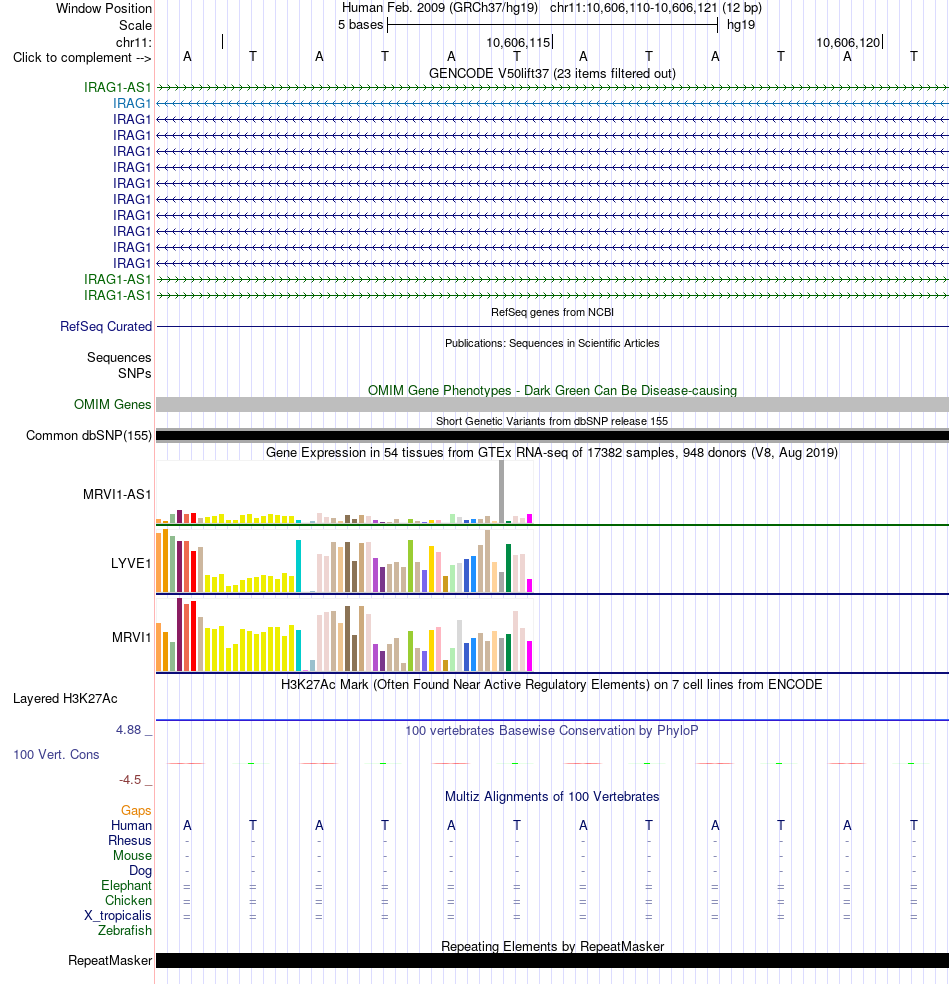Click tall gray bar in MRVI1-AS1 chart
Screen dimensions: 950x984
coord(501,491)
